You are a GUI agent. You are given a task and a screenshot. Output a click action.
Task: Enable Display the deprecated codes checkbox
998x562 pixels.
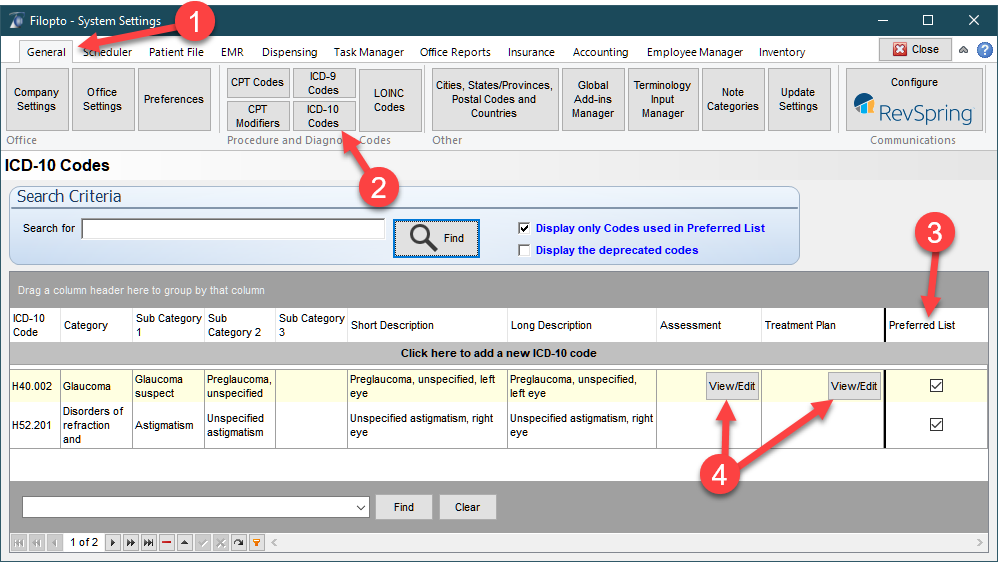524,250
